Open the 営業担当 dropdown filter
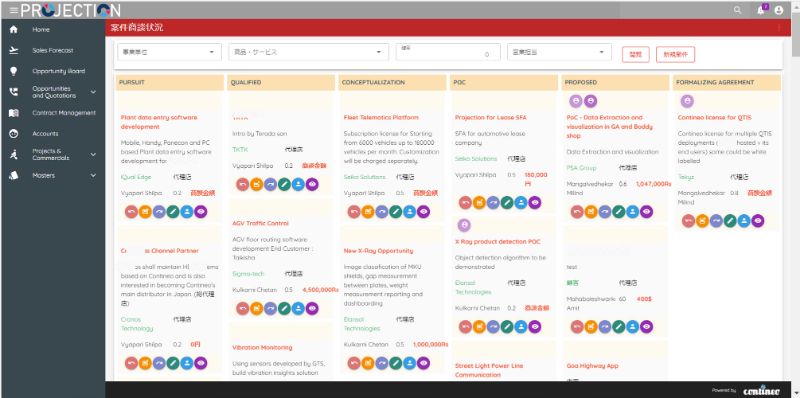This screenshot has height=398, width=800. pyautogui.click(x=559, y=52)
